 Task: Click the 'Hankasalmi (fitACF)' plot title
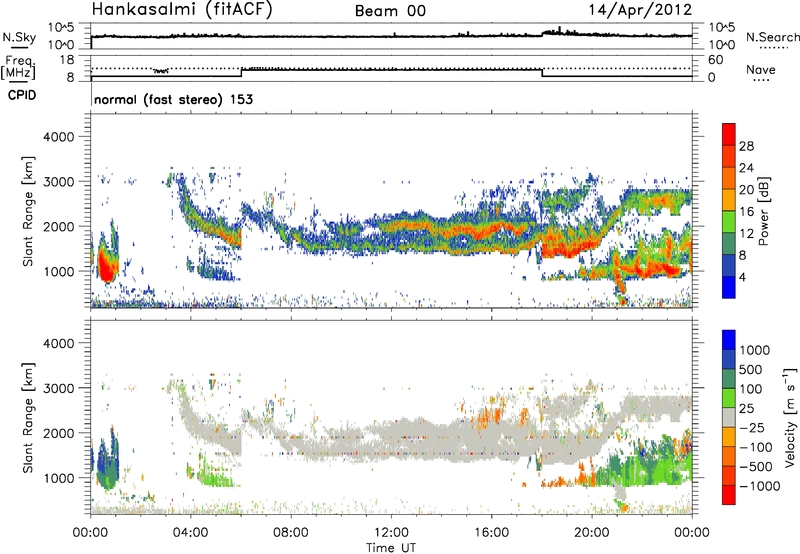(x=182, y=10)
